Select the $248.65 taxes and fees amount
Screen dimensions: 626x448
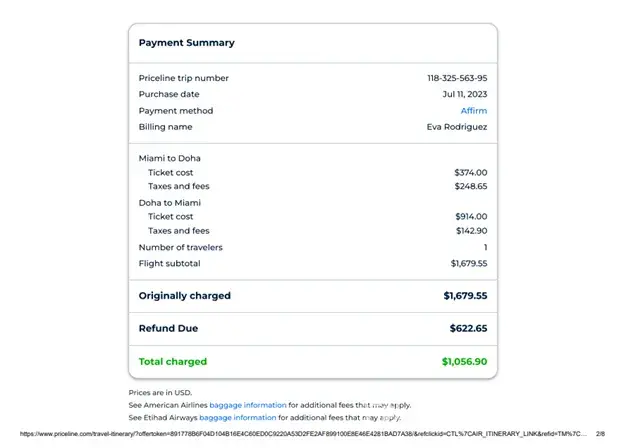tap(470, 186)
